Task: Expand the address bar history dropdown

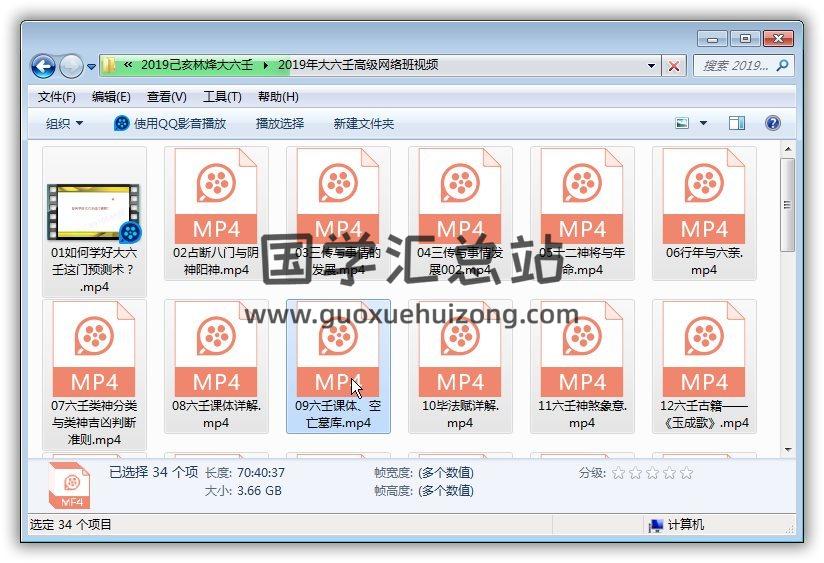Action: (x=652, y=66)
